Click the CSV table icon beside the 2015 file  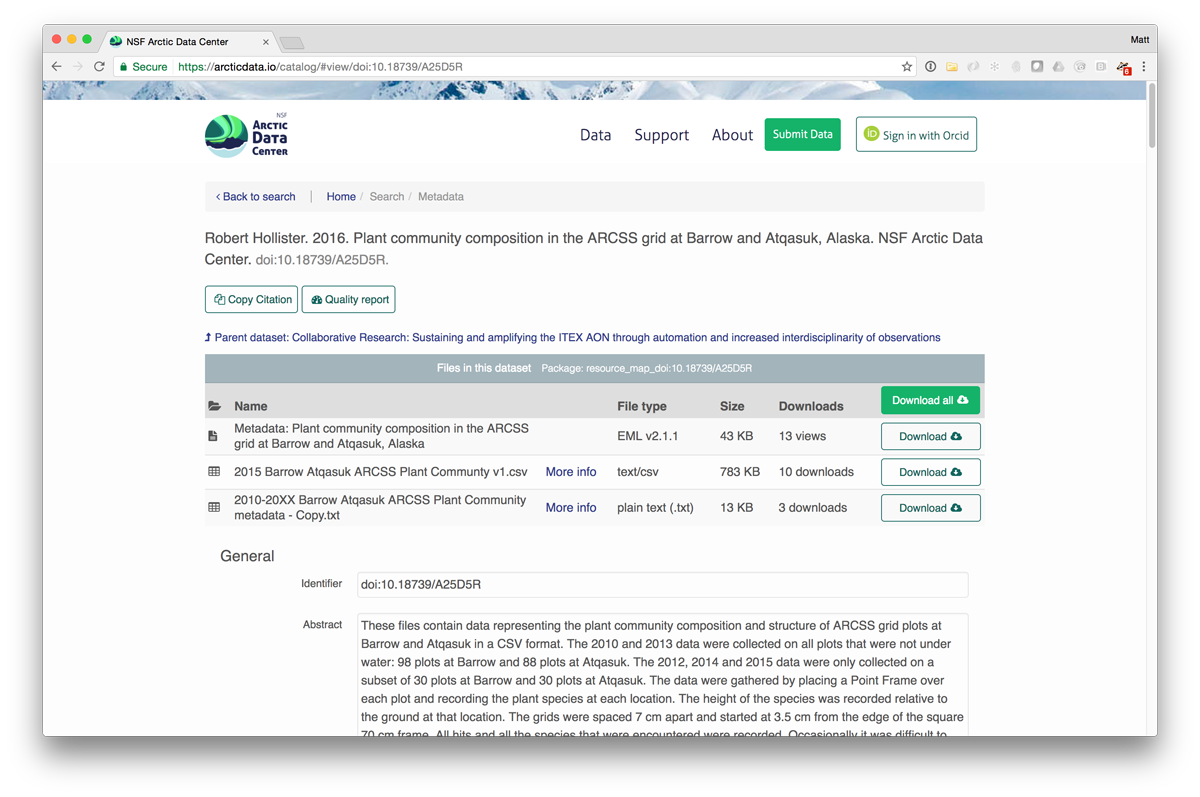coord(215,471)
